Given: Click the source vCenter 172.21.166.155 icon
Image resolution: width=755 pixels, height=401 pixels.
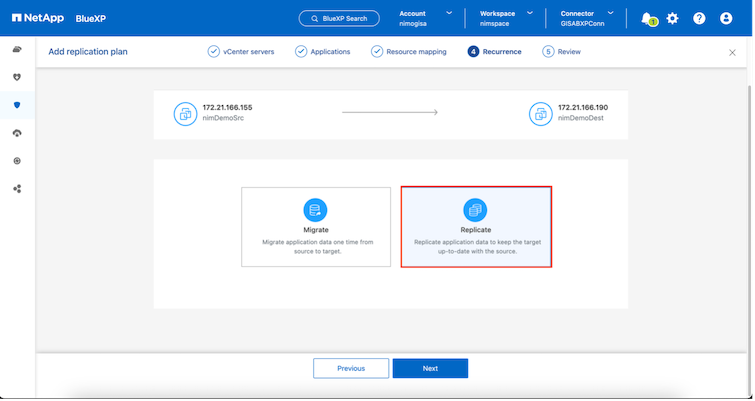Looking at the screenshot, I should coord(185,114).
